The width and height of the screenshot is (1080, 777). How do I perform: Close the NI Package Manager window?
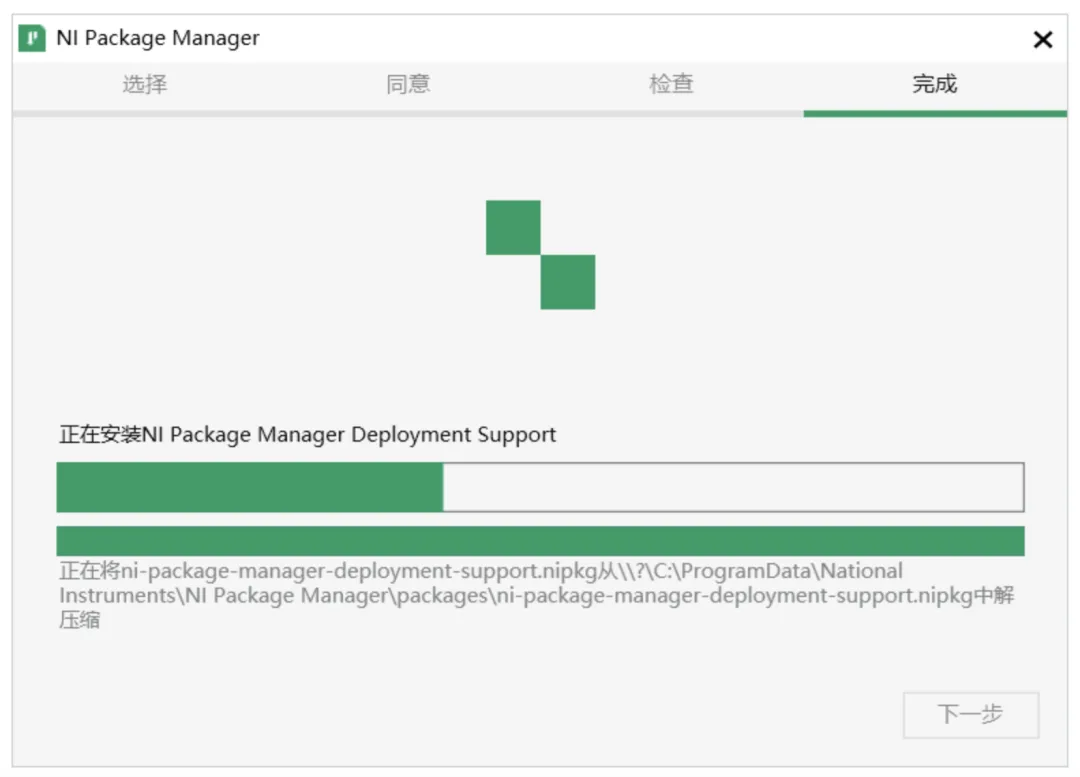(x=1043, y=40)
